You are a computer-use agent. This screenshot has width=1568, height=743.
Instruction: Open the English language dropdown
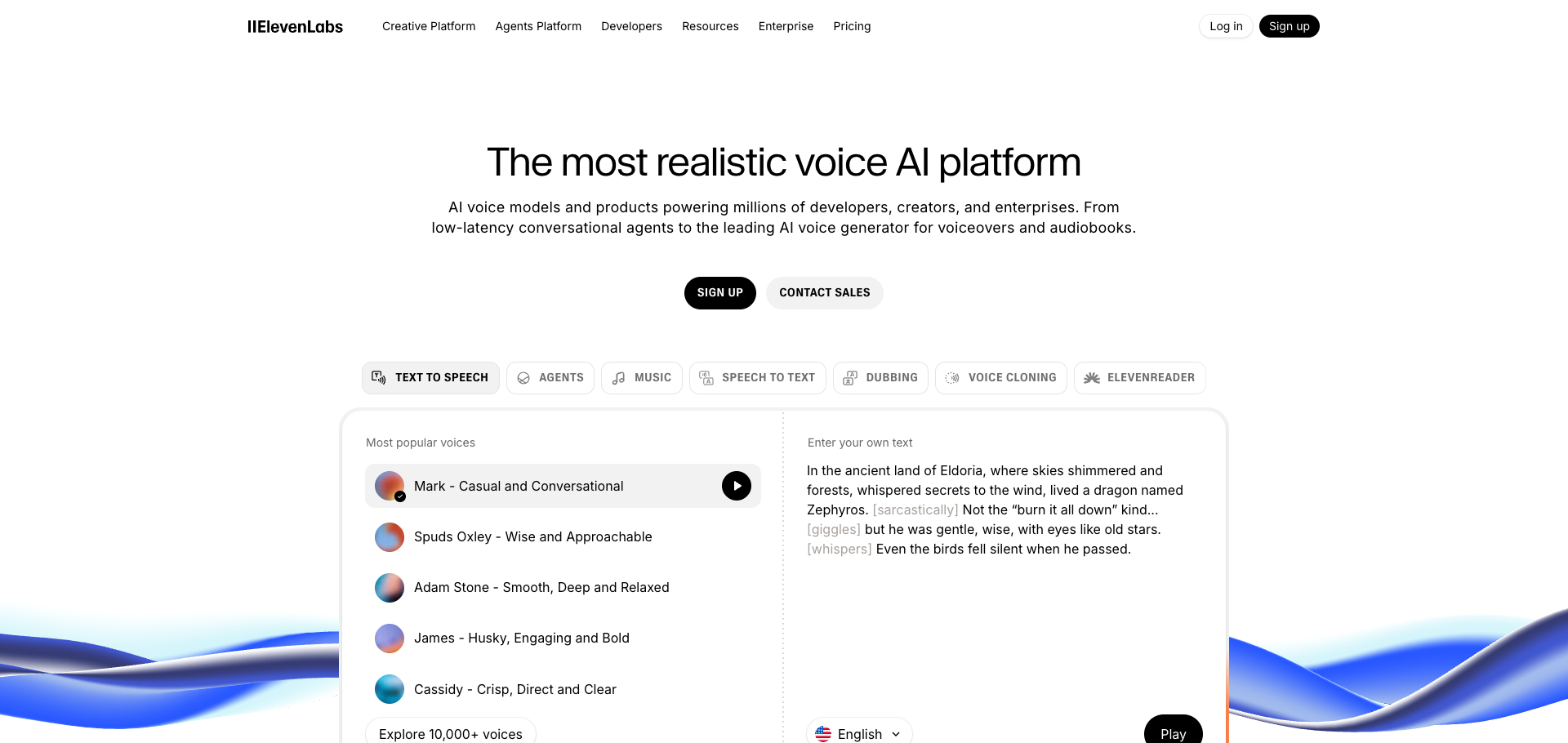click(x=859, y=733)
